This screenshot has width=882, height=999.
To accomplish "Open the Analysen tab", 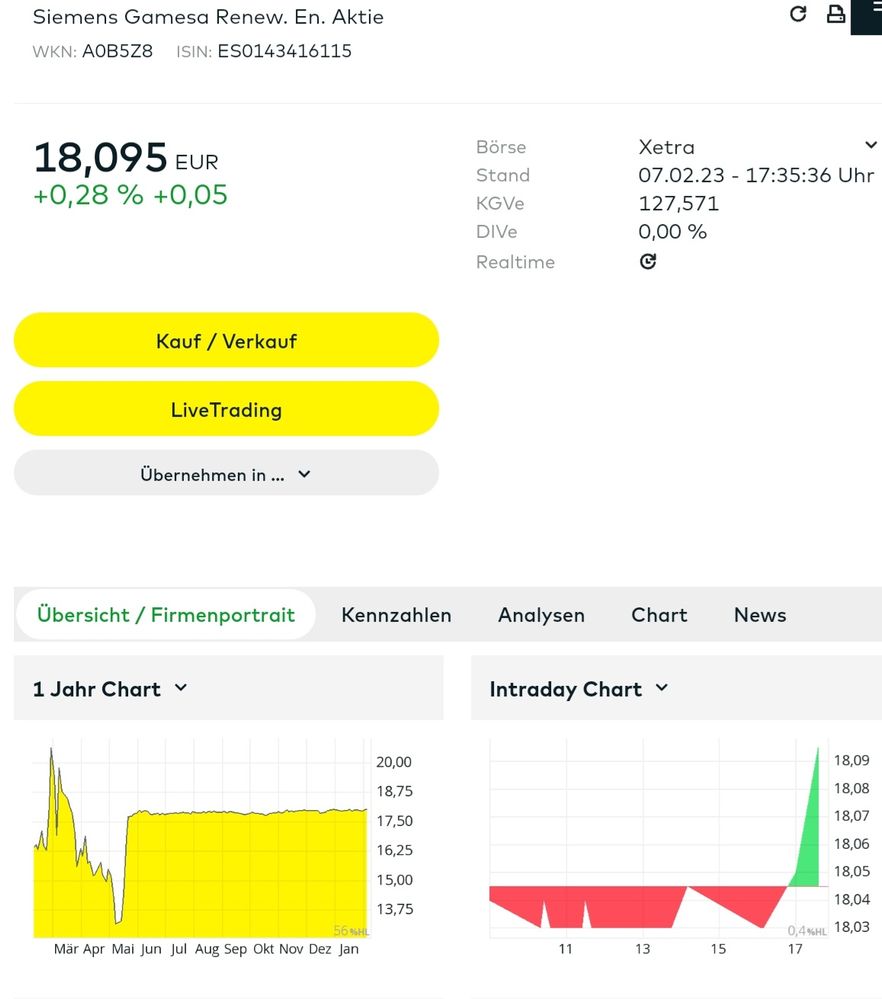I will point(541,615).
